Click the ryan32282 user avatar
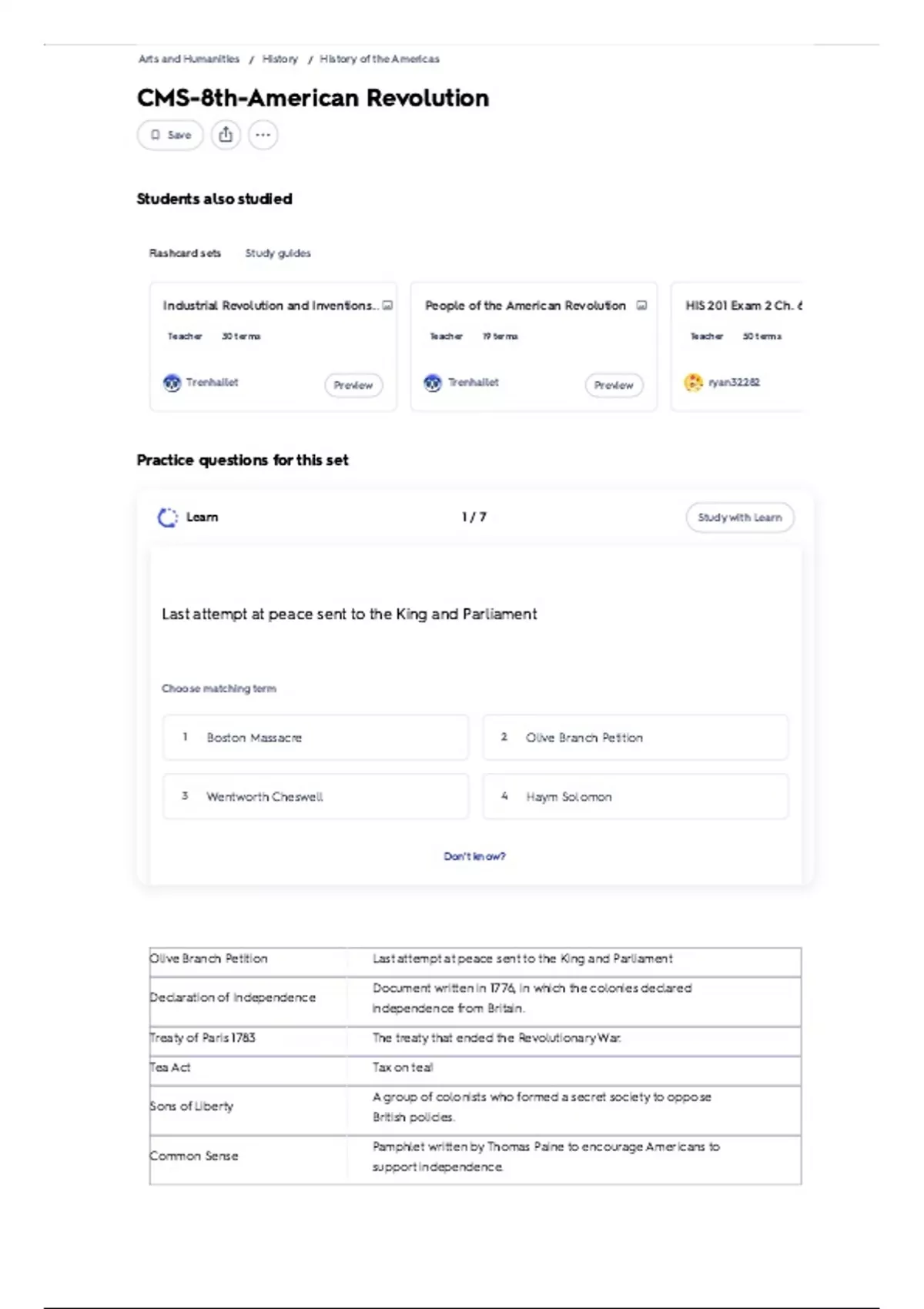 (x=693, y=383)
